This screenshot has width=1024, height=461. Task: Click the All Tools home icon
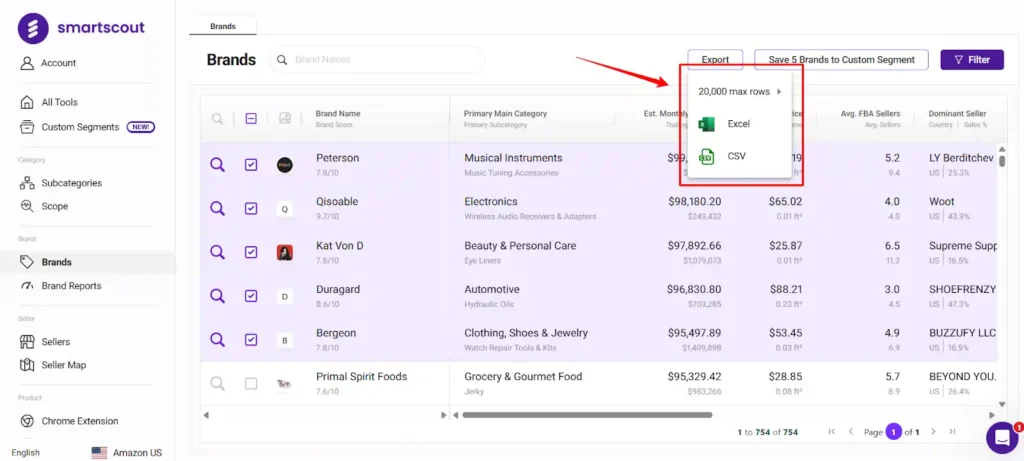pyautogui.click(x=27, y=102)
